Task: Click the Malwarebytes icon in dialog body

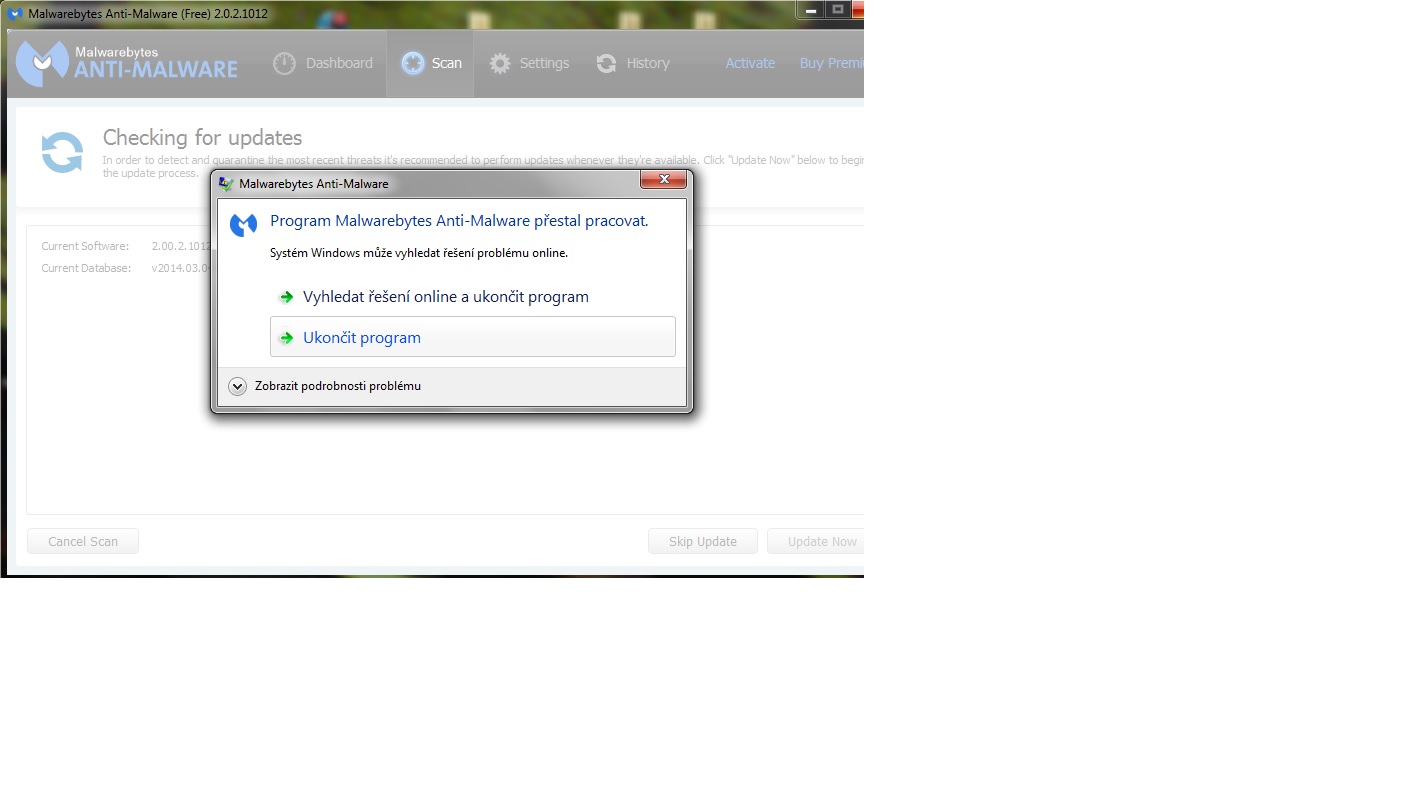Action: pyautogui.click(x=243, y=224)
